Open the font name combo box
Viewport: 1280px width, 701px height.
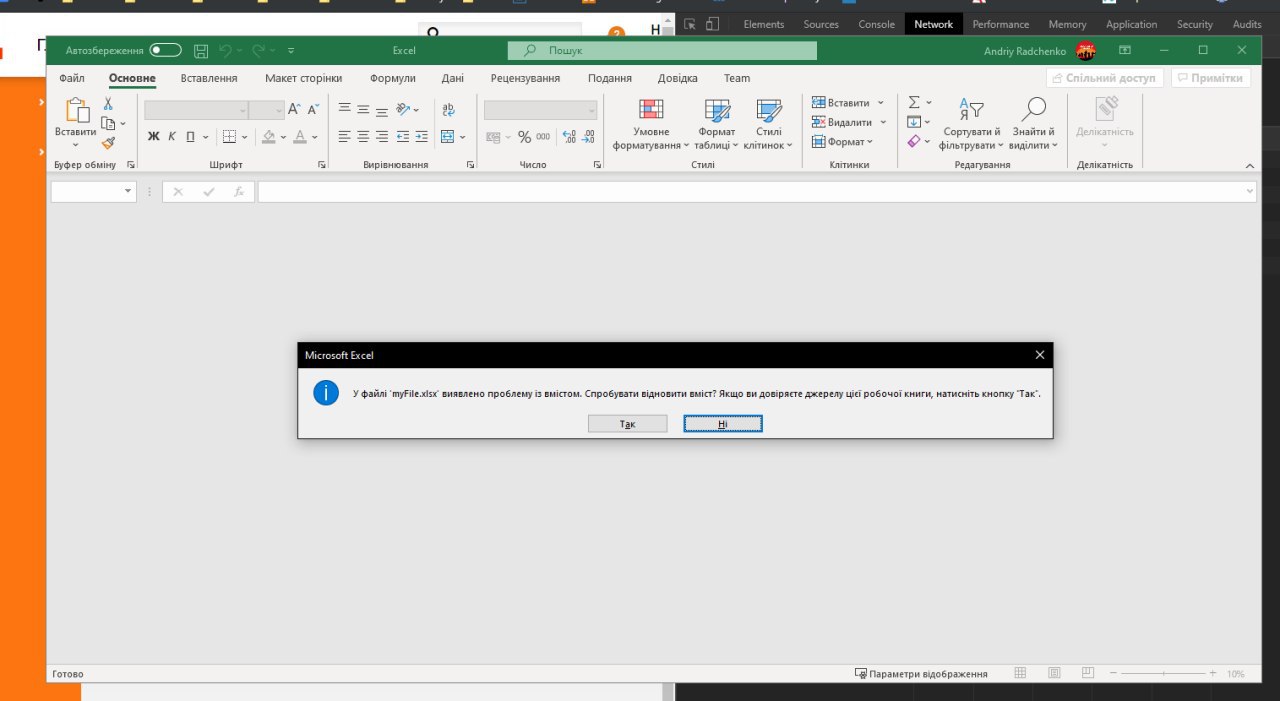point(196,110)
